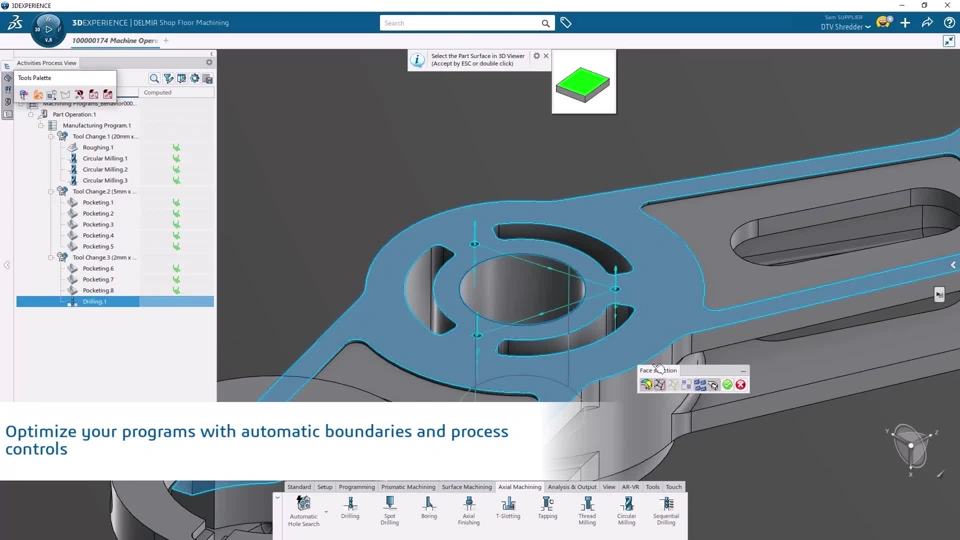960x540 pixels.
Task: Collapse Part Operation.1 node
Action: click(31, 114)
